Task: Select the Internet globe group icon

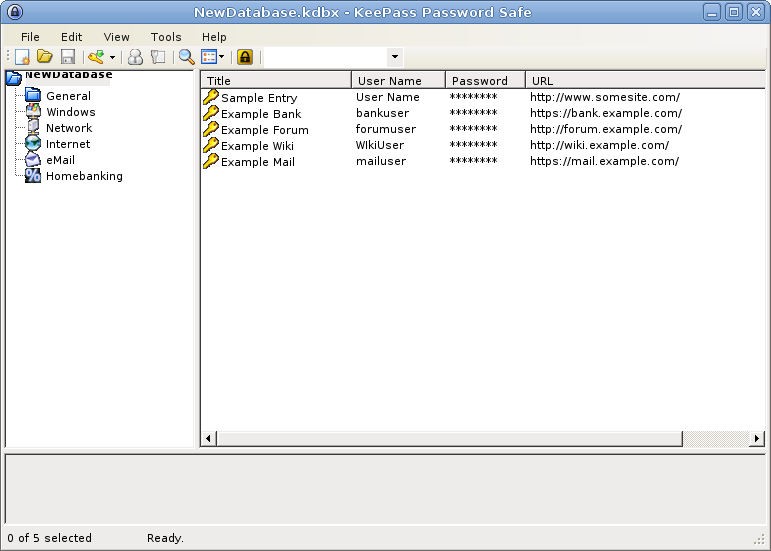Action: coord(33,143)
